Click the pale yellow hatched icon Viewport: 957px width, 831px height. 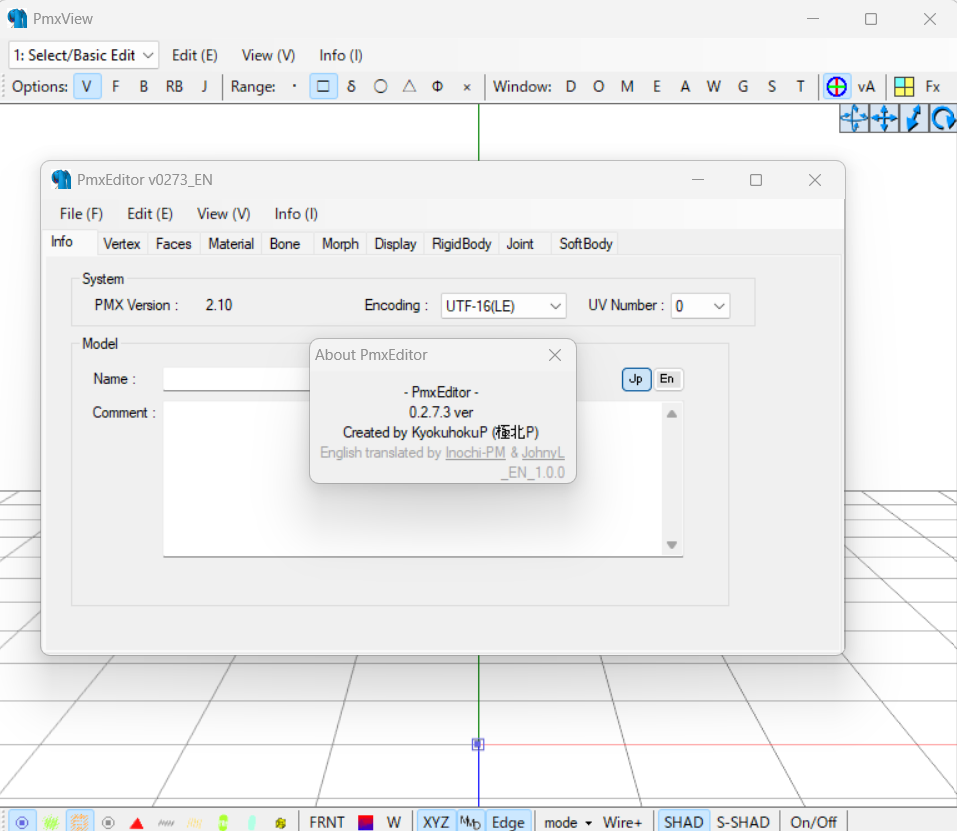click(194, 822)
